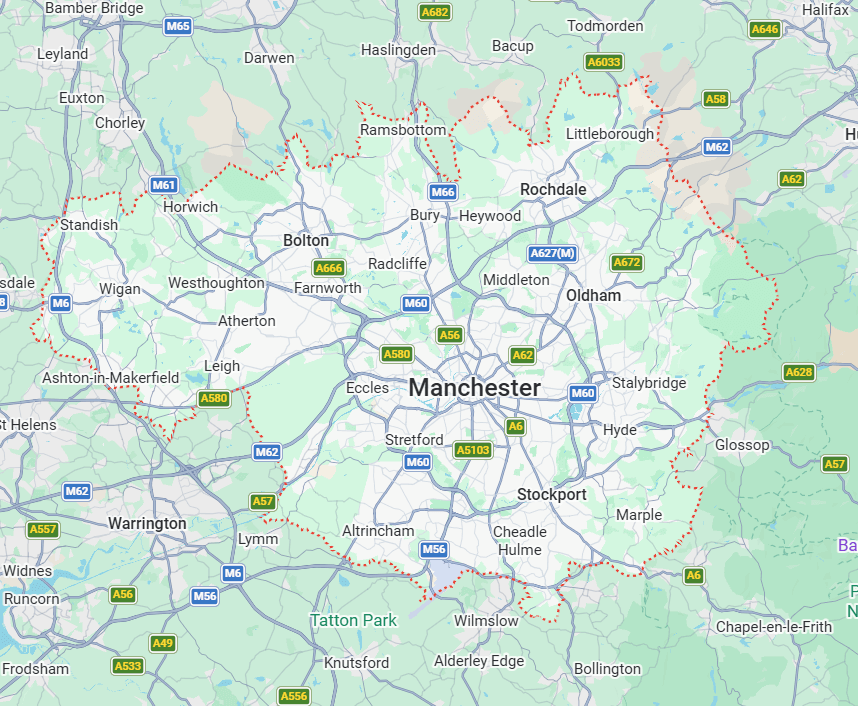Click the Manchester city label
This screenshot has height=706, width=858.
[475, 387]
